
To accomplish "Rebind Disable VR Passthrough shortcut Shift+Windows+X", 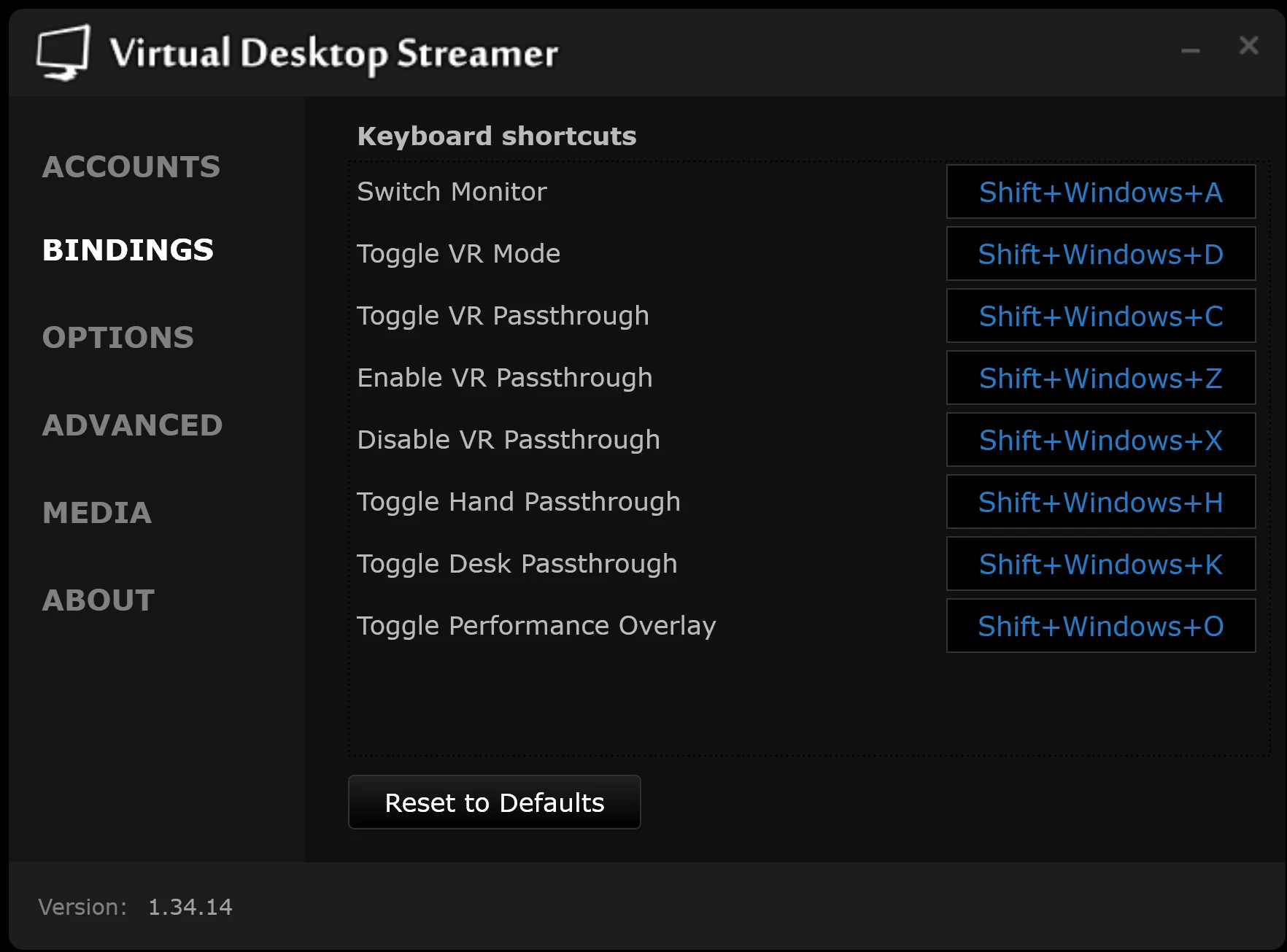I will click(x=1101, y=440).
